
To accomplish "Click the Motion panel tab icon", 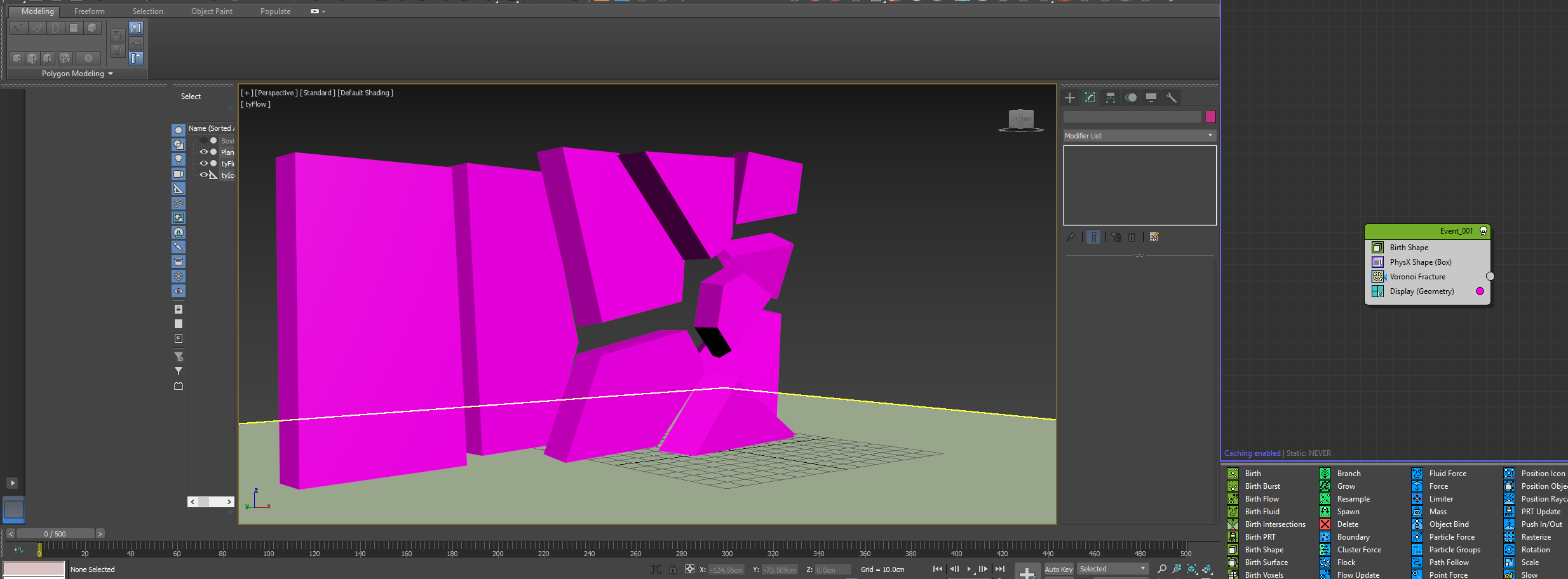I will click(x=1131, y=98).
